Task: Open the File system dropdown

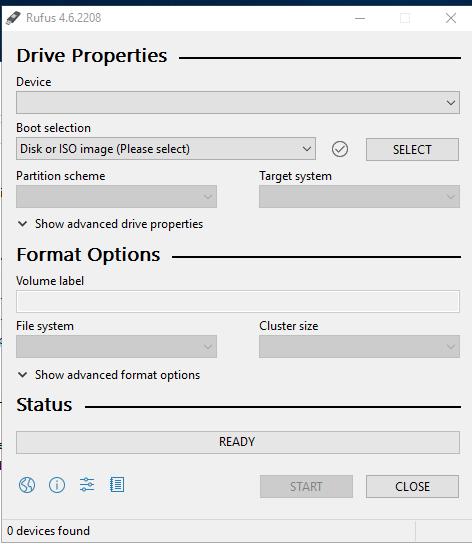Action: pos(116,346)
